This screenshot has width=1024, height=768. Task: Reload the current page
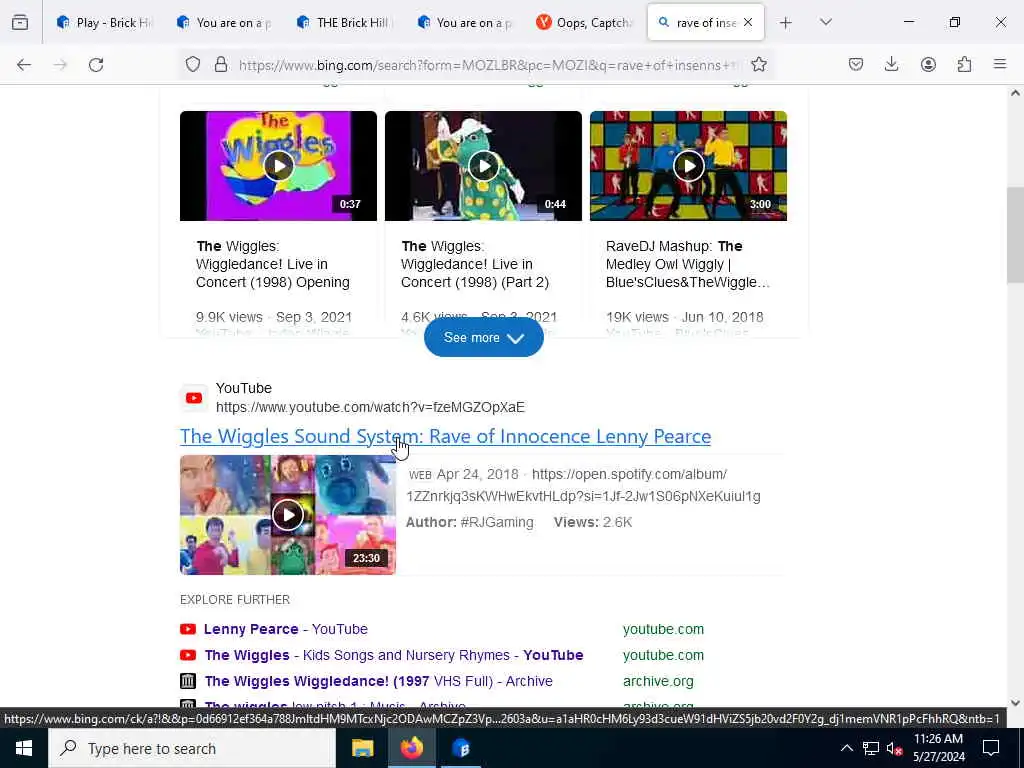point(96,65)
